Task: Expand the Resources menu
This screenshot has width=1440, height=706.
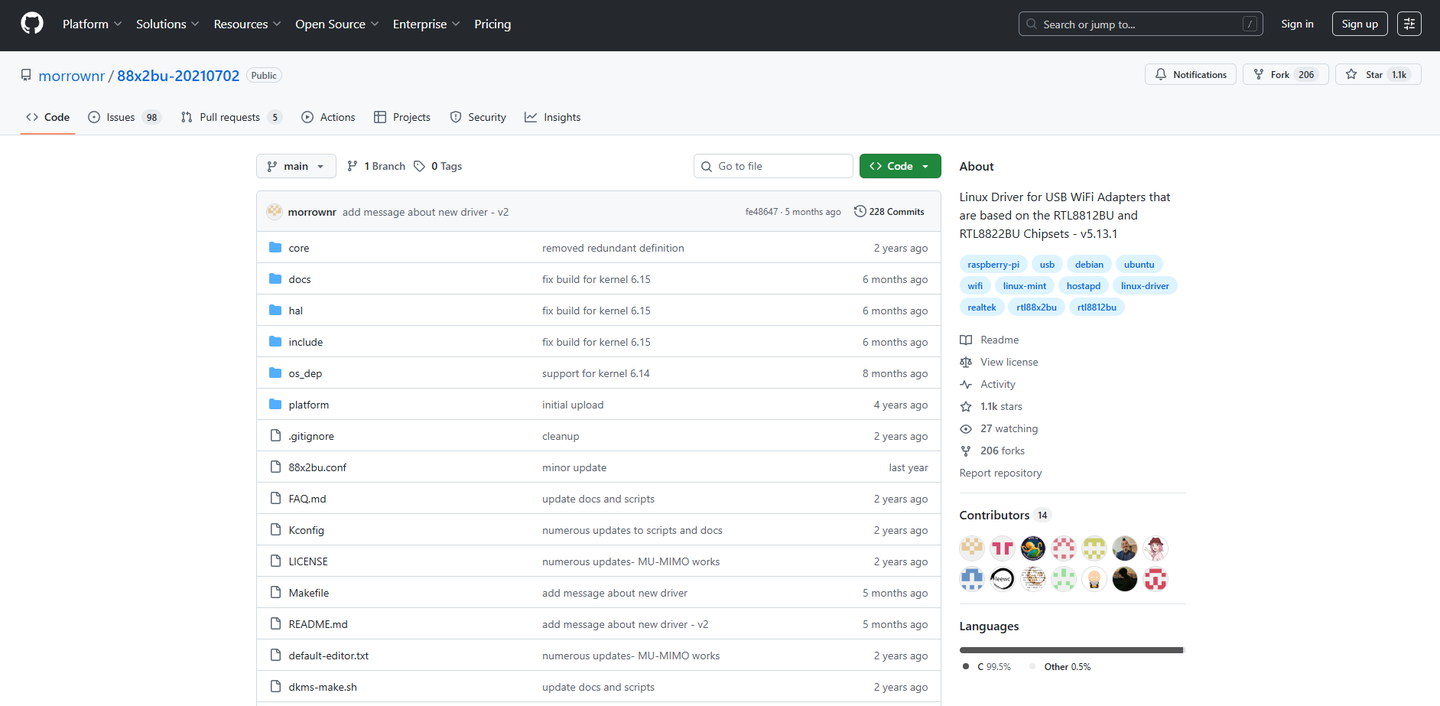Action: pyautogui.click(x=247, y=24)
